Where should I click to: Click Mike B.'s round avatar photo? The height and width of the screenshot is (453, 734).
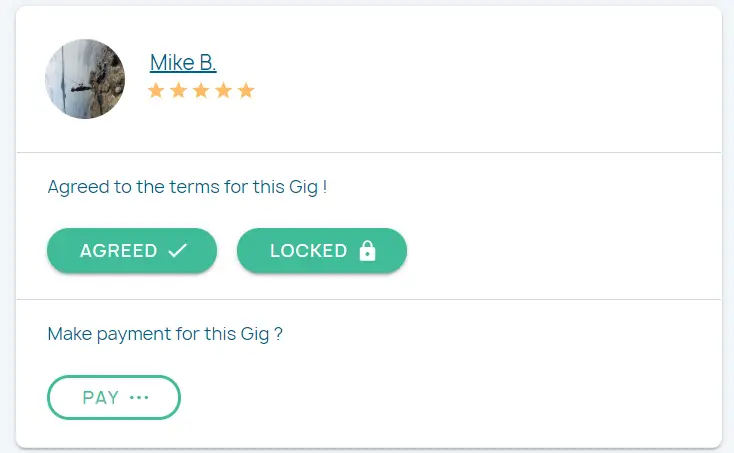(85, 79)
